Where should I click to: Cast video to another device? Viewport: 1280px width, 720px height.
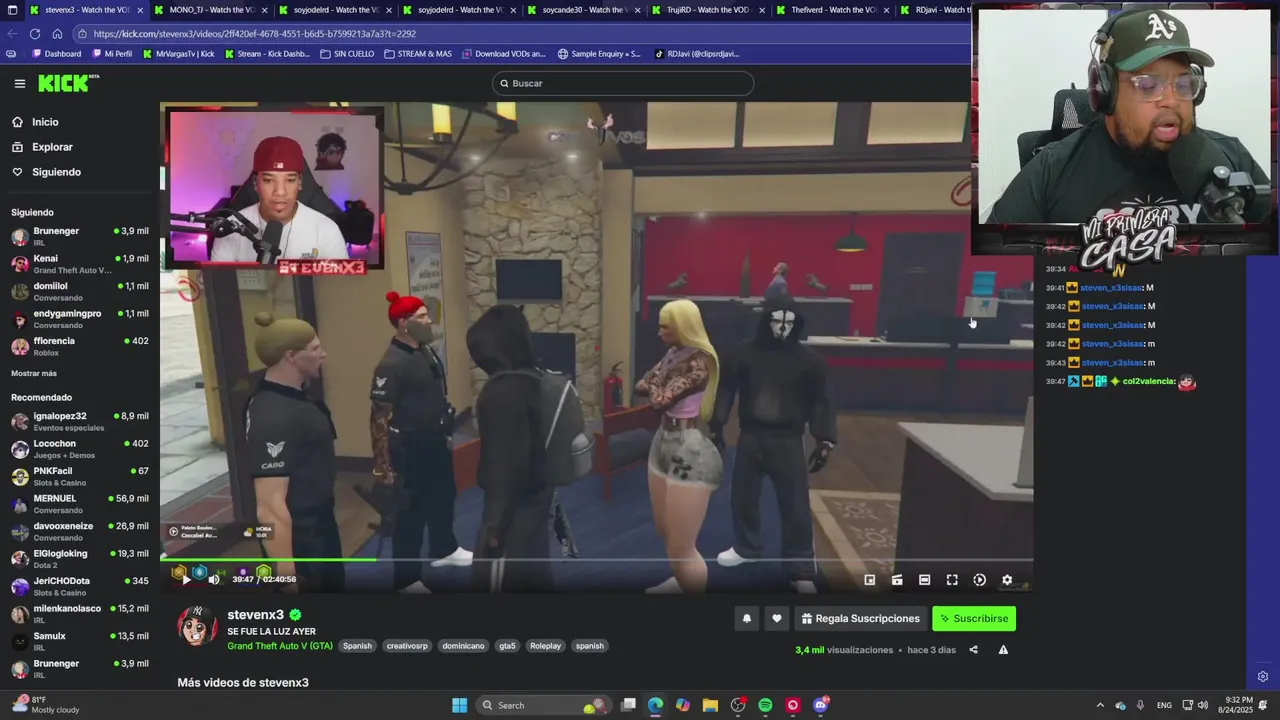click(897, 580)
